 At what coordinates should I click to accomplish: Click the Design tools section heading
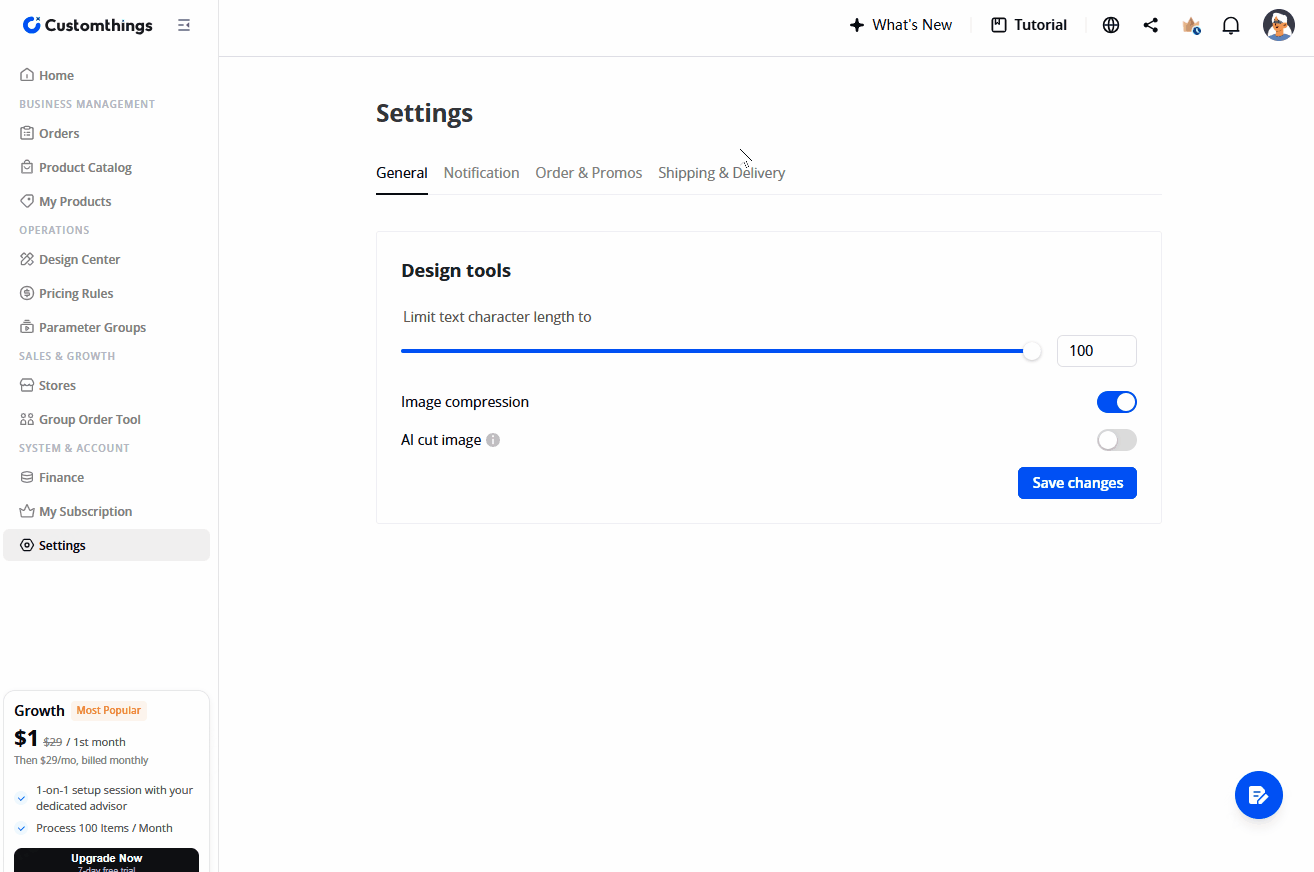[x=456, y=271]
